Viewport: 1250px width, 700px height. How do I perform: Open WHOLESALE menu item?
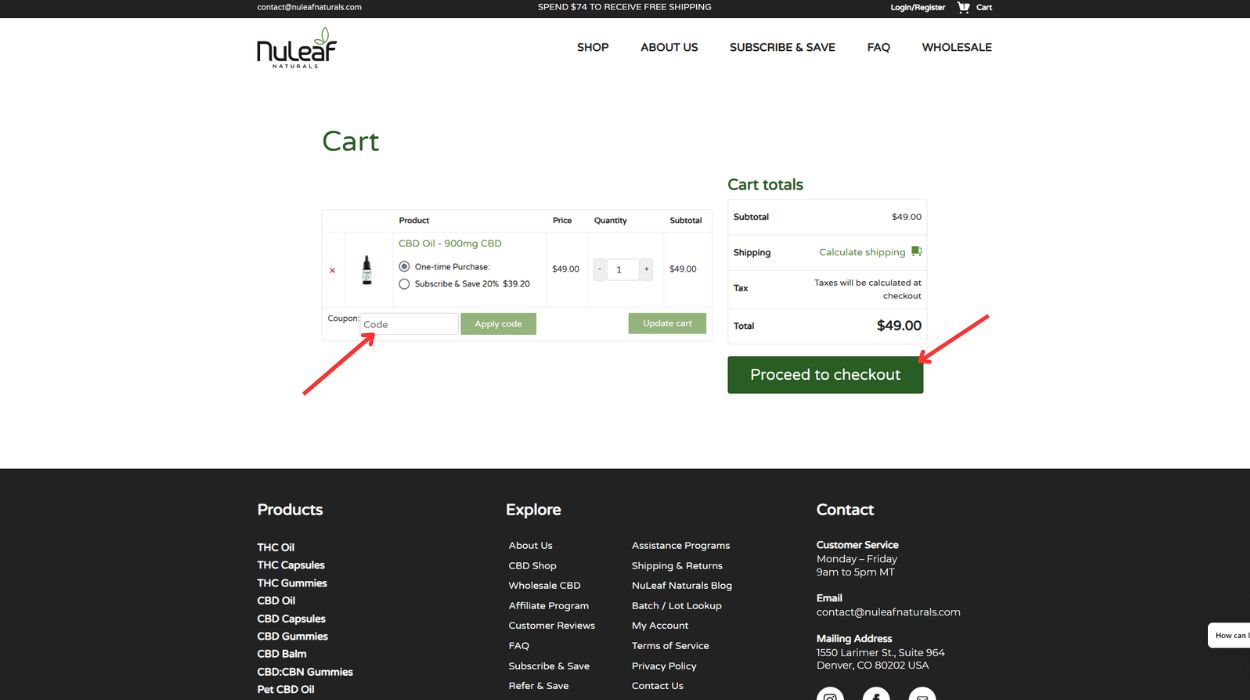(x=957, y=47)
